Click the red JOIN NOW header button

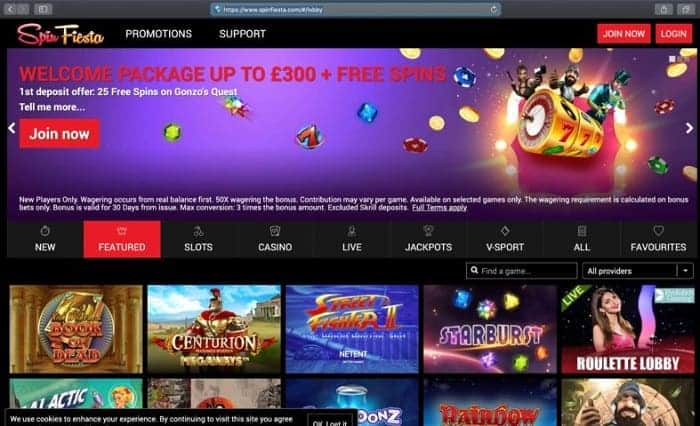click(624, 34)
